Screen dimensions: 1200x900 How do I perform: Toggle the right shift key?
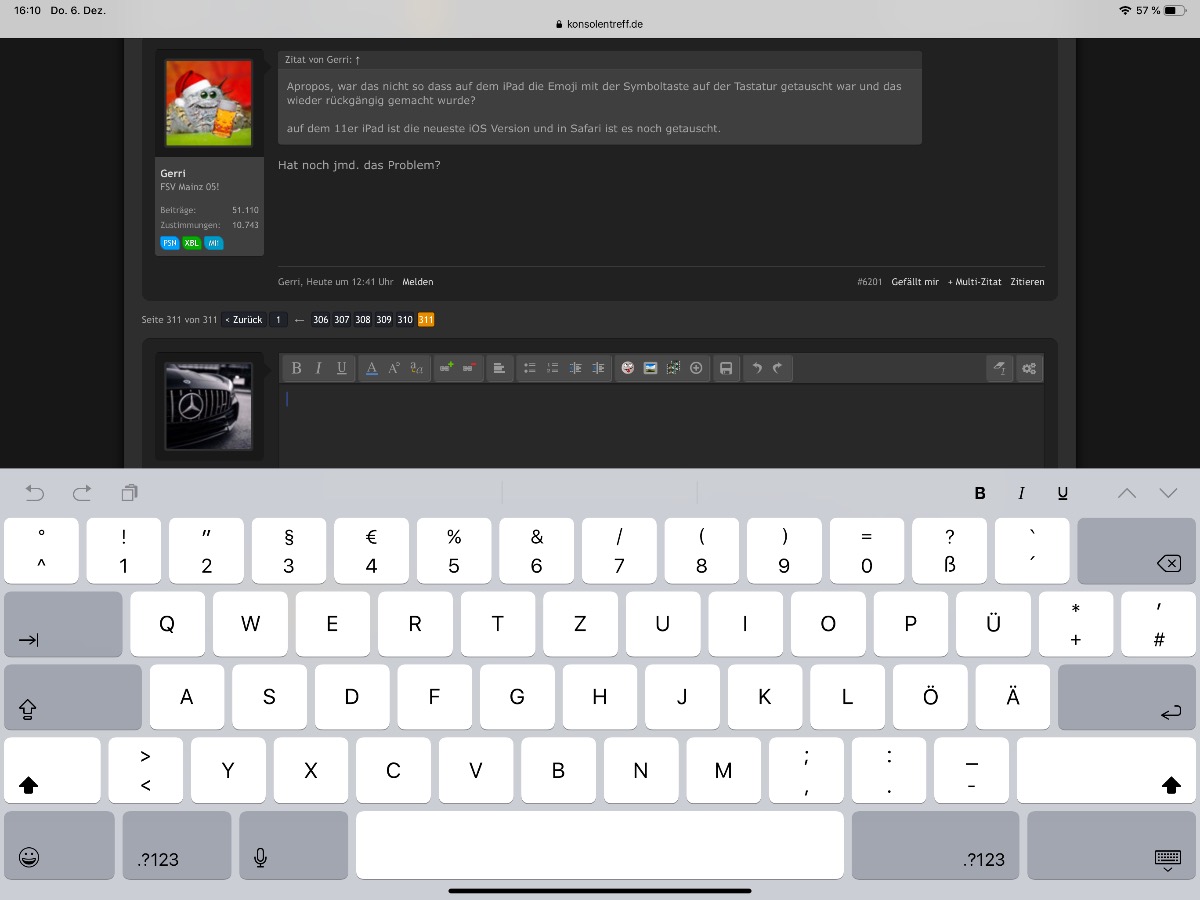tap(1106, 771)
